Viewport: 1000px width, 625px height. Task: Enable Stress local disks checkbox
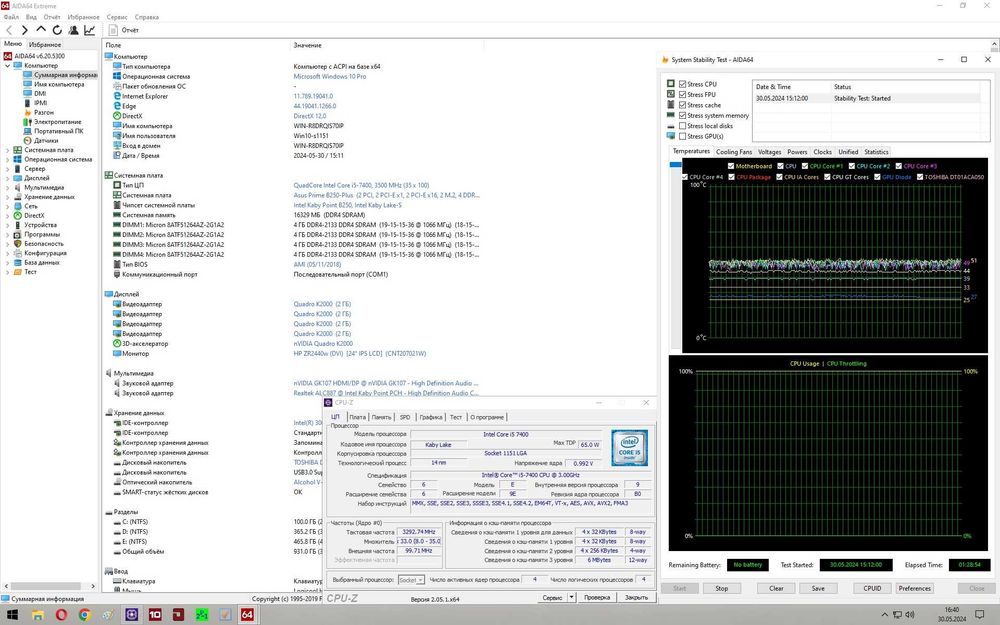(x=682, y=126)
